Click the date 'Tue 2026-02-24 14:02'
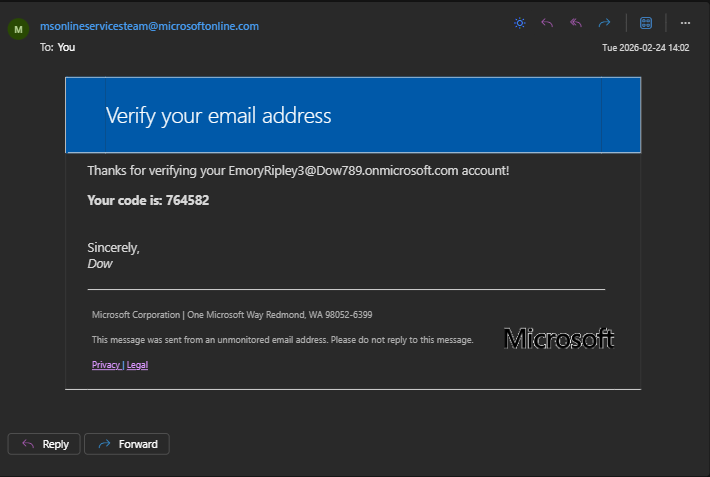This screenshot has width=710, height=477. [x=645, y=48]
